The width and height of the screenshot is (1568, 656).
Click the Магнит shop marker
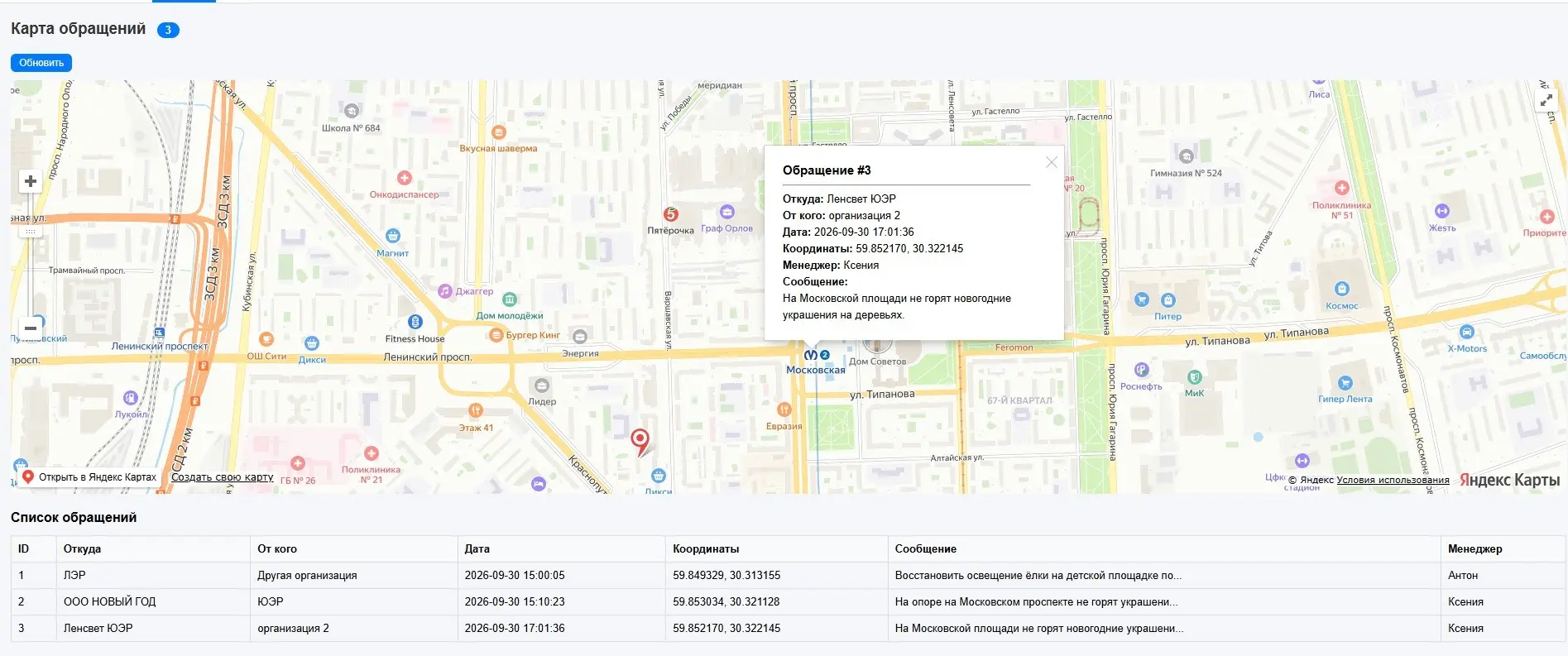[393, 237]
